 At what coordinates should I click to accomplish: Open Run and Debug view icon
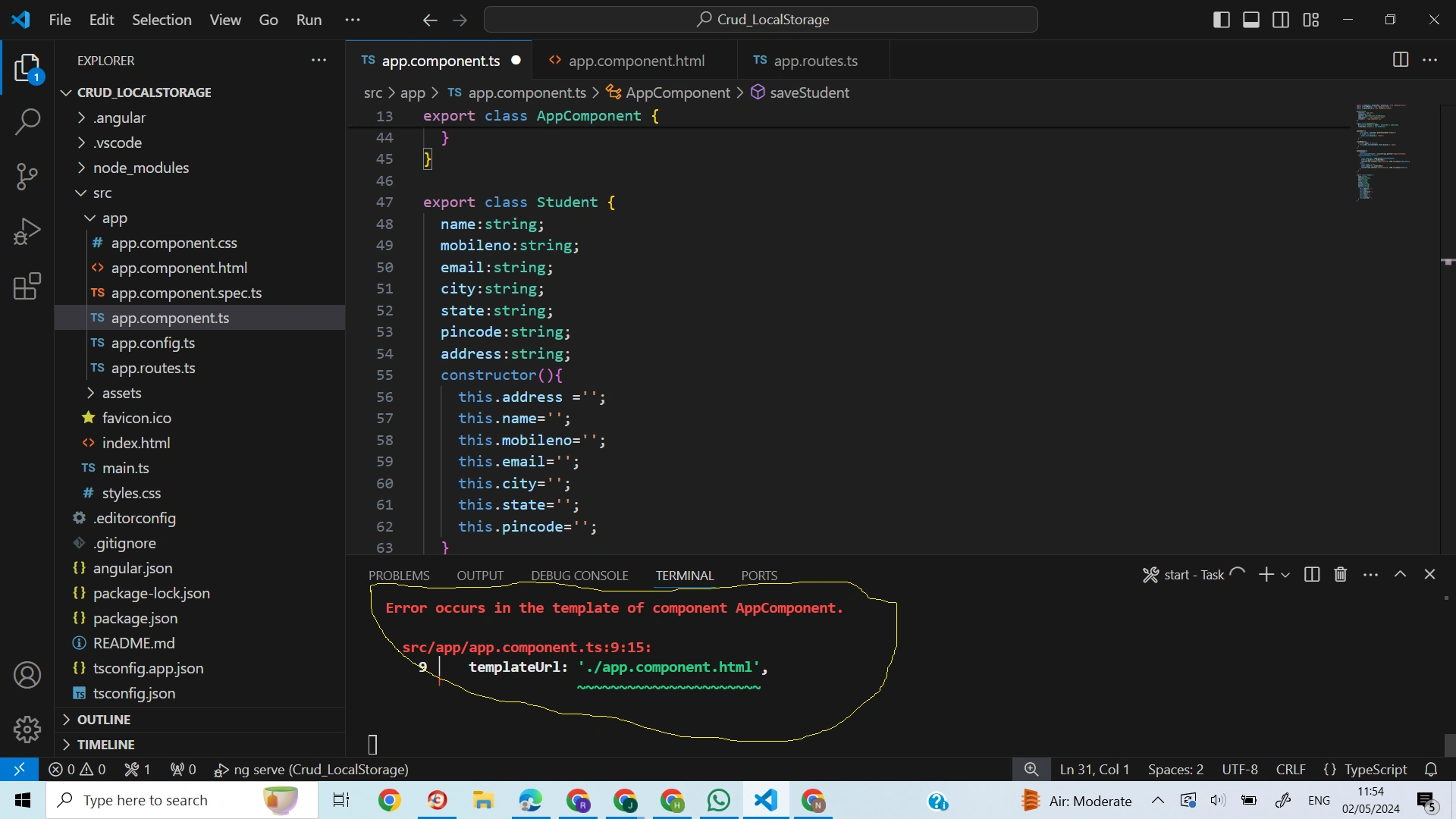pyautogui.click(x=27, y=231)
